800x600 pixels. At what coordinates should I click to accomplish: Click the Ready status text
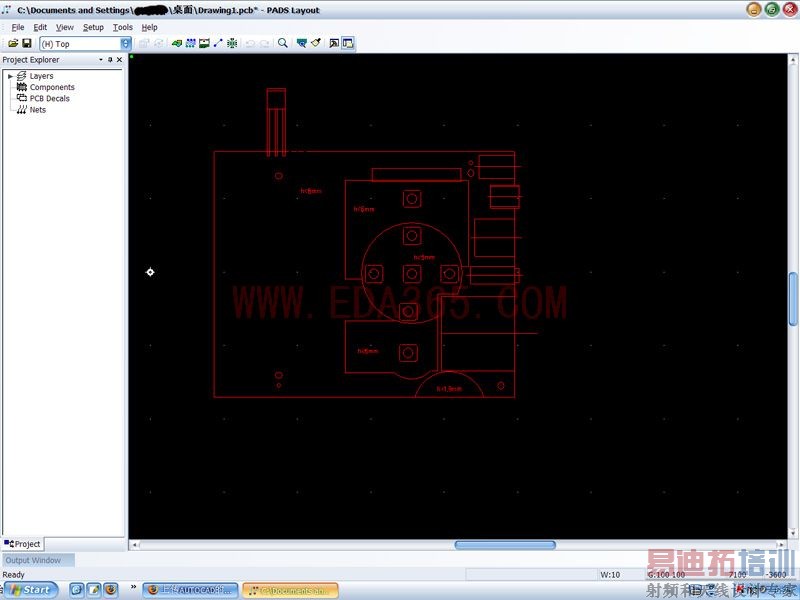[14, 575]
